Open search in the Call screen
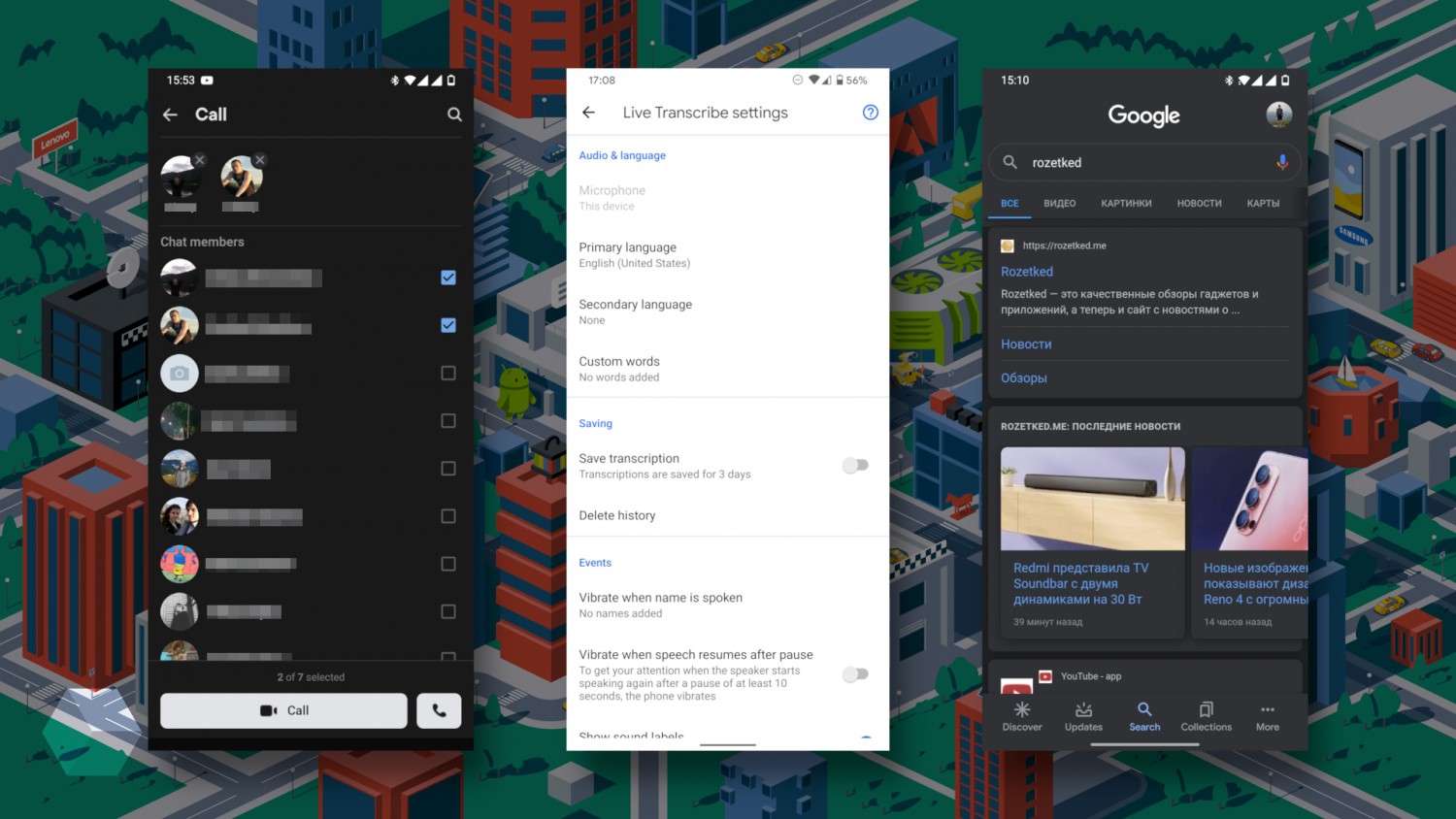Image resolution: width=1456 pixels, height=819 pixels. tap(454, 115)
